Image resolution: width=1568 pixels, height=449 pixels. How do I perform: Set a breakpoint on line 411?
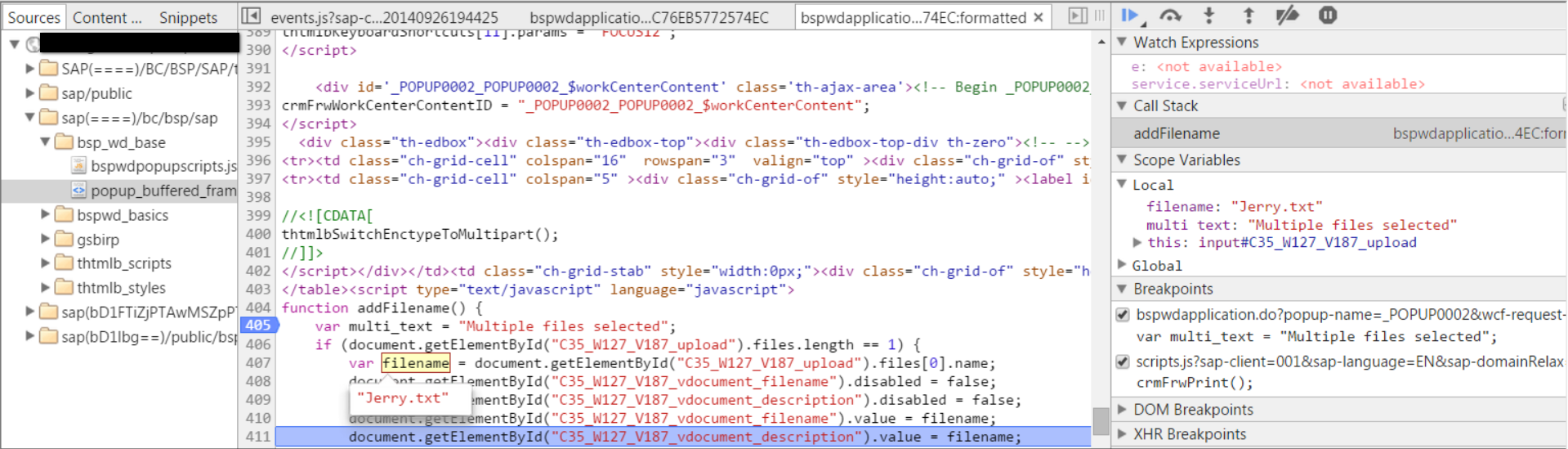[x=258, y=437]
